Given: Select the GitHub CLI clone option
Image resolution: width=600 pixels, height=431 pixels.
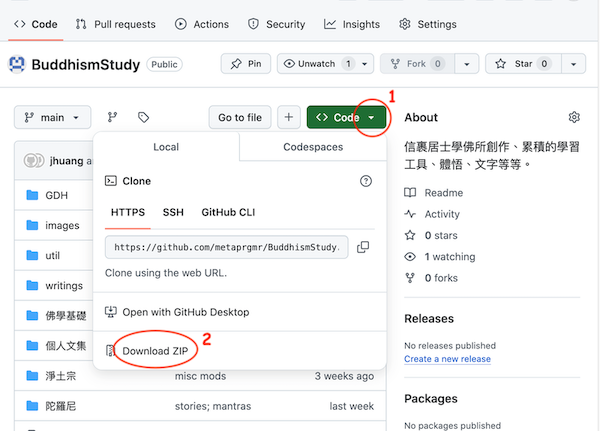Looking at the screenshot, I should click(228, 212).
